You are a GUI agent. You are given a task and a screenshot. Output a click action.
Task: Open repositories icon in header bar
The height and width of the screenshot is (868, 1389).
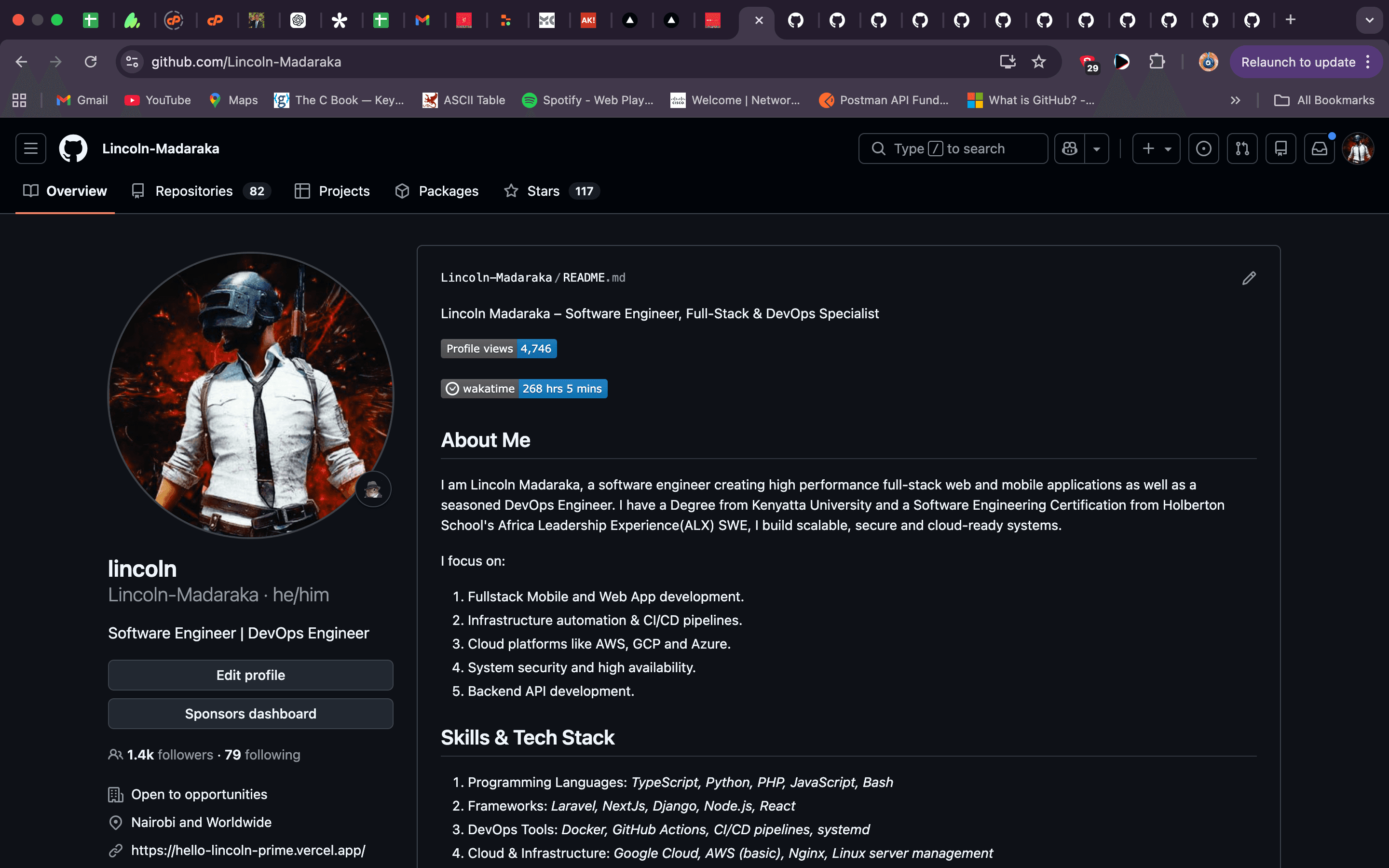[x=1280, y=149]
